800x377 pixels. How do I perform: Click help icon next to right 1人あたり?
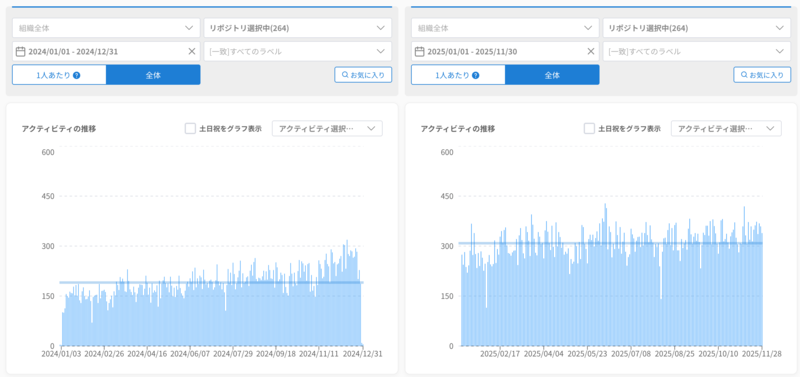[476, 75]
